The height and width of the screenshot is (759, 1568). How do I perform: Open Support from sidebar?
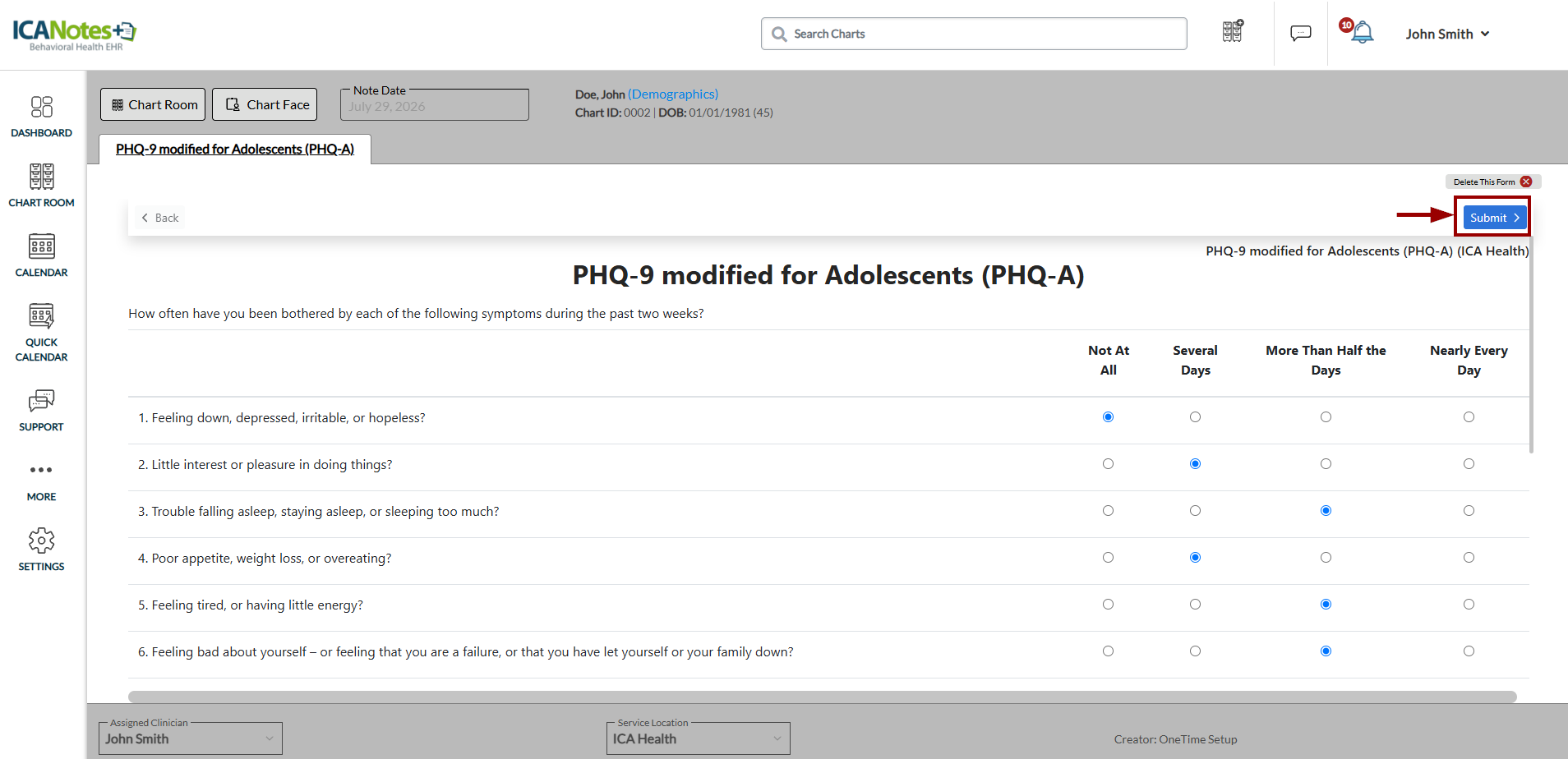tap(41, 411)
